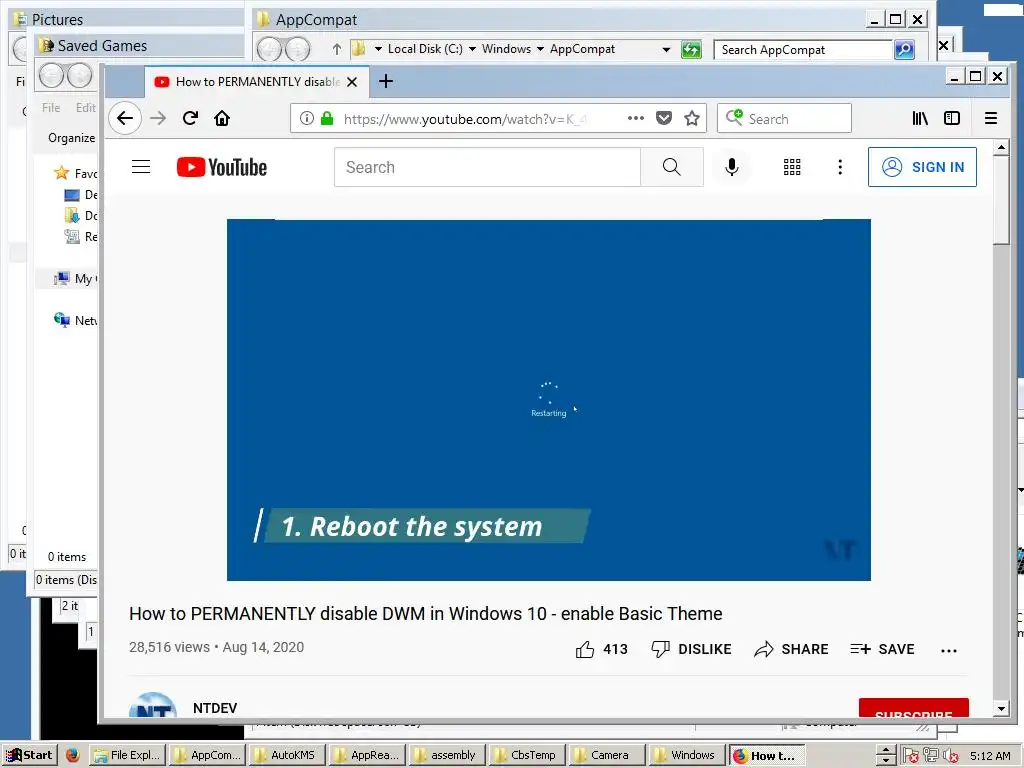The width and height of the screenshot is (1024, 768).
Task: Open NTDEV channel avatar
Action: [153, 705]
